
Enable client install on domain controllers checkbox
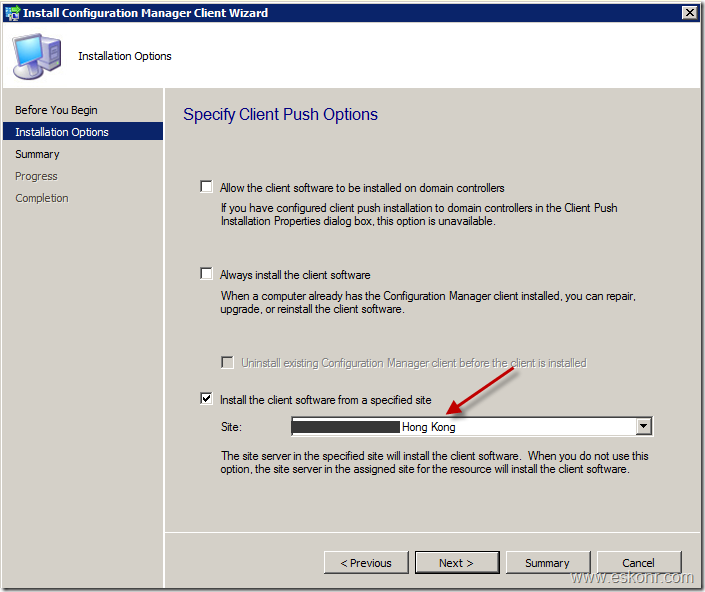207,187
